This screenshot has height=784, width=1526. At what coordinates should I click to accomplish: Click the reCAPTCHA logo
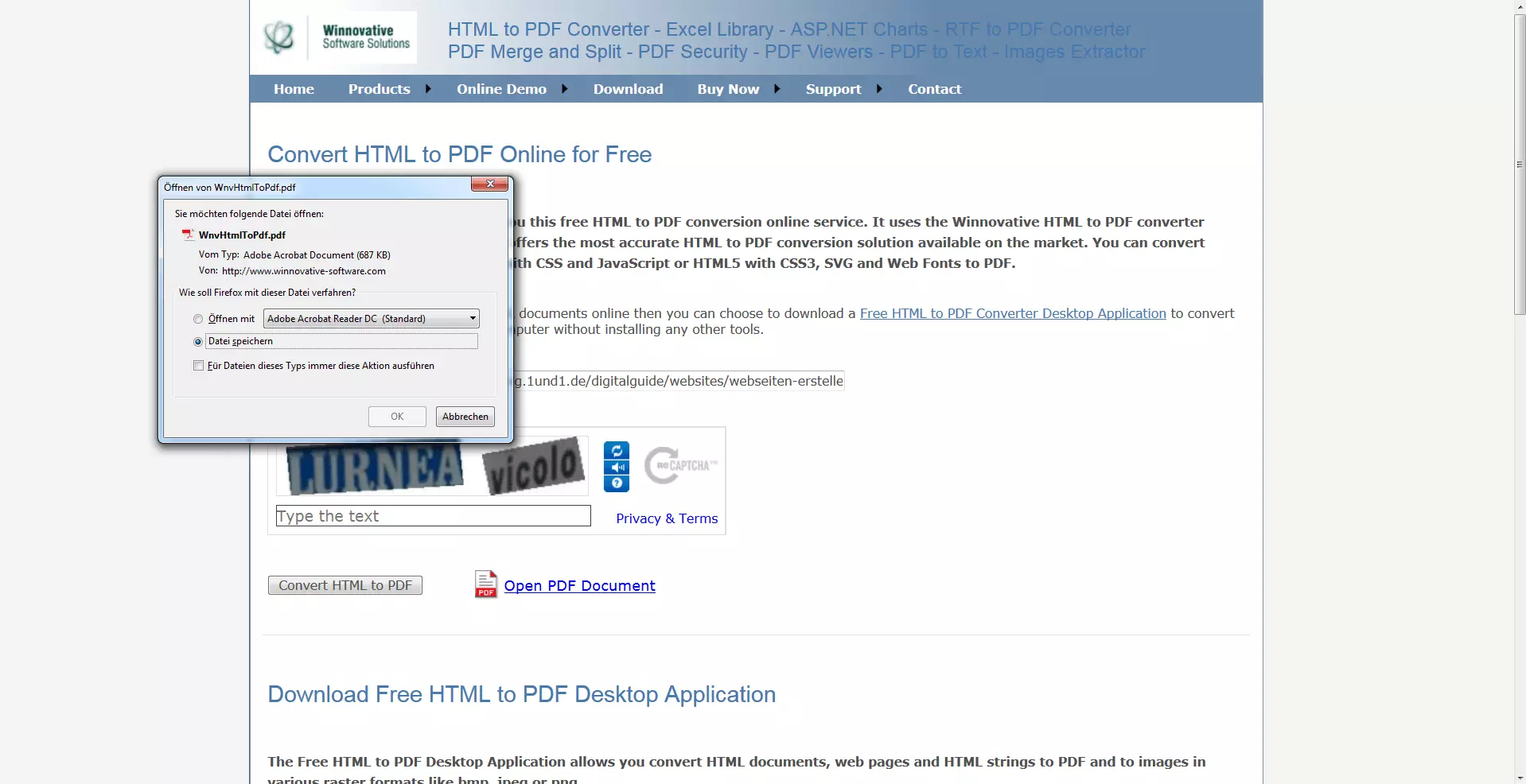click(x=680, y=466)
